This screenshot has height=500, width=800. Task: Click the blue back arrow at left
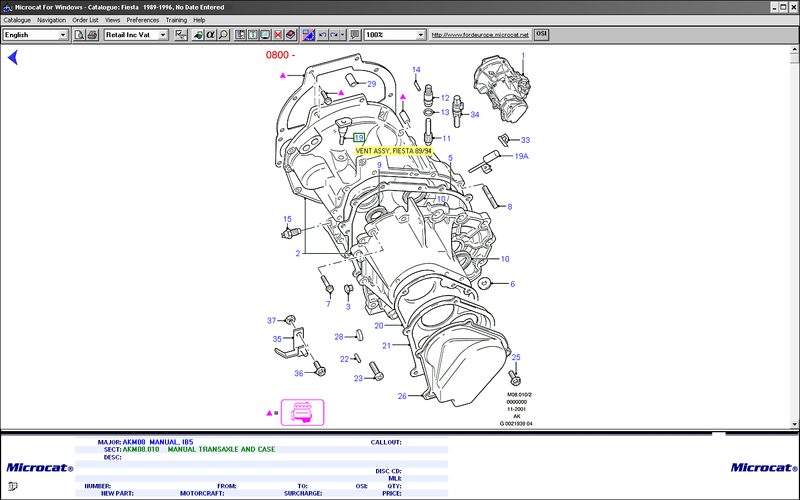(x=13, y=57)
